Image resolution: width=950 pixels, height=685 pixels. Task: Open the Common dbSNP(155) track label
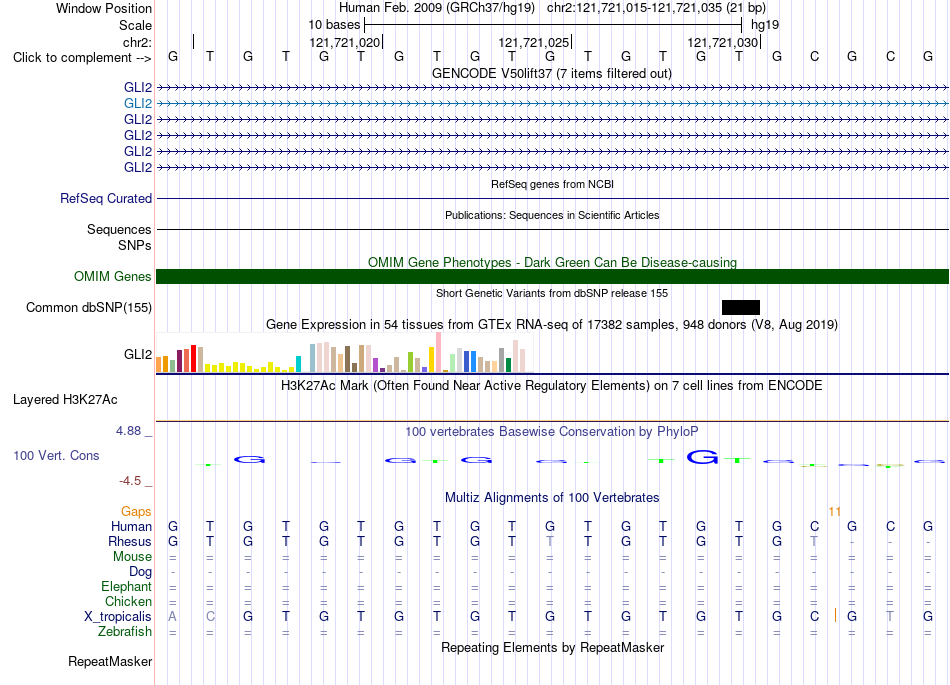(88, 308)
